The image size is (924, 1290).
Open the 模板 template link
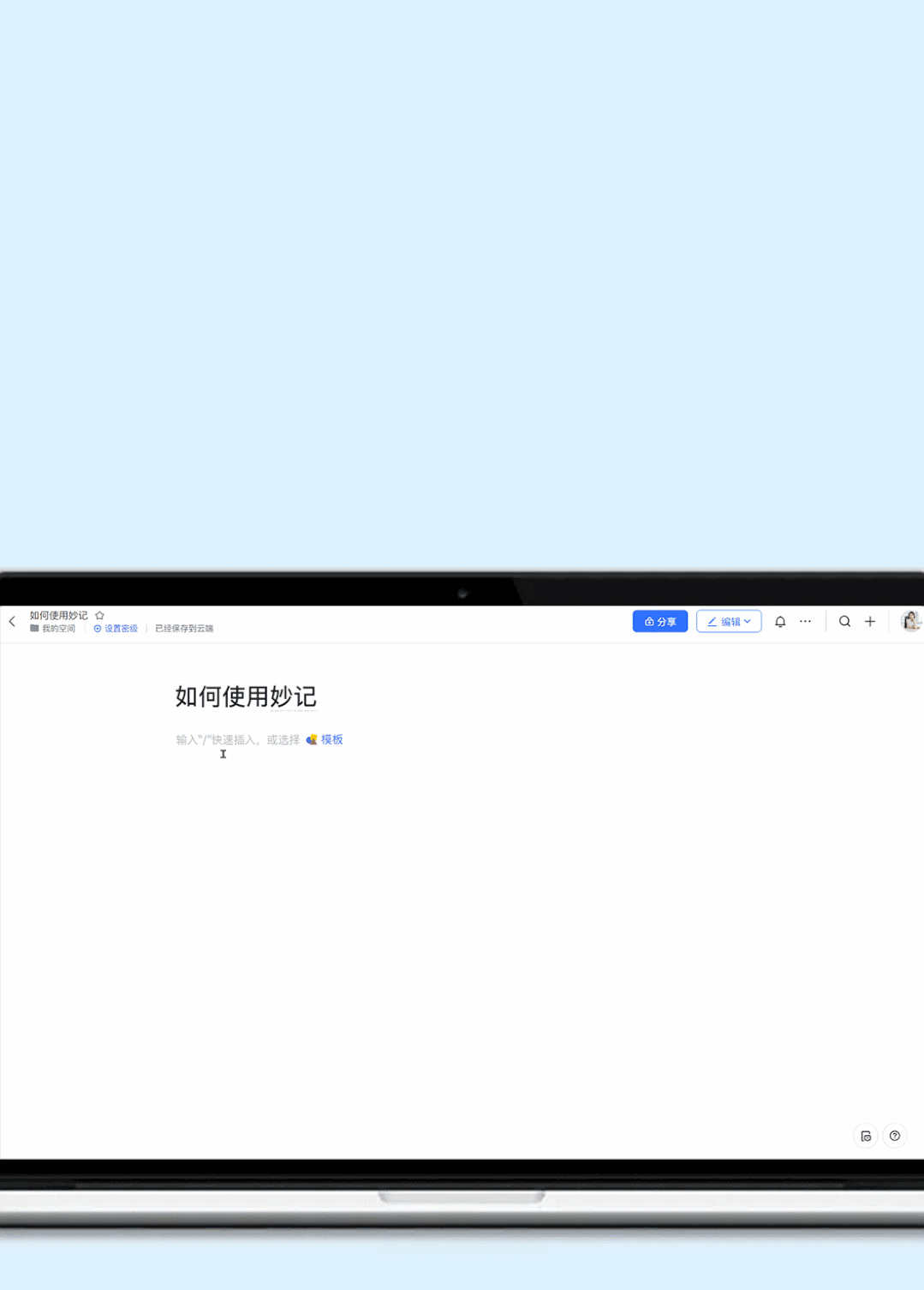[x=325, y=740]
